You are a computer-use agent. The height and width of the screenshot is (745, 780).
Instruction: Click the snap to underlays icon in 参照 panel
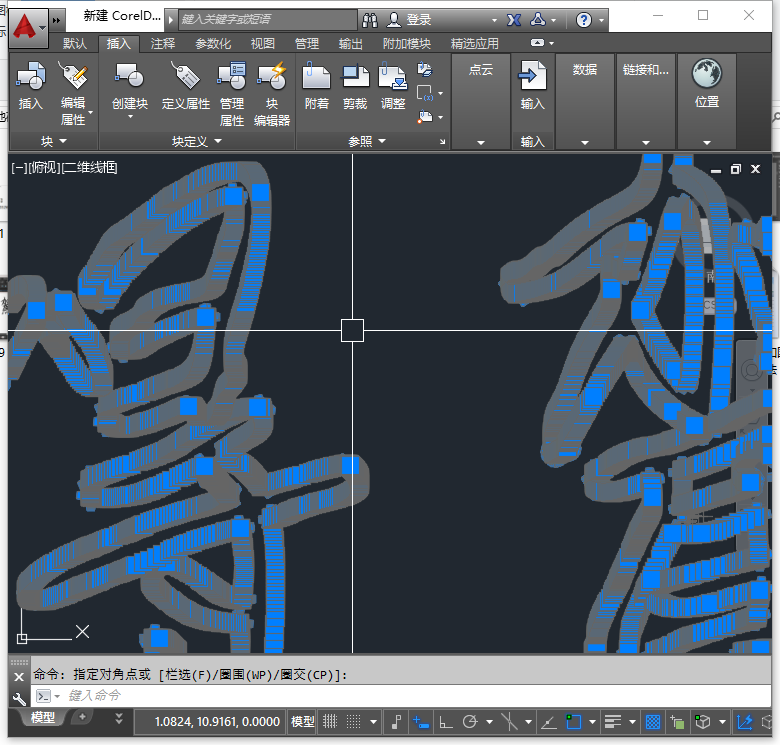[x=425, y=117]
